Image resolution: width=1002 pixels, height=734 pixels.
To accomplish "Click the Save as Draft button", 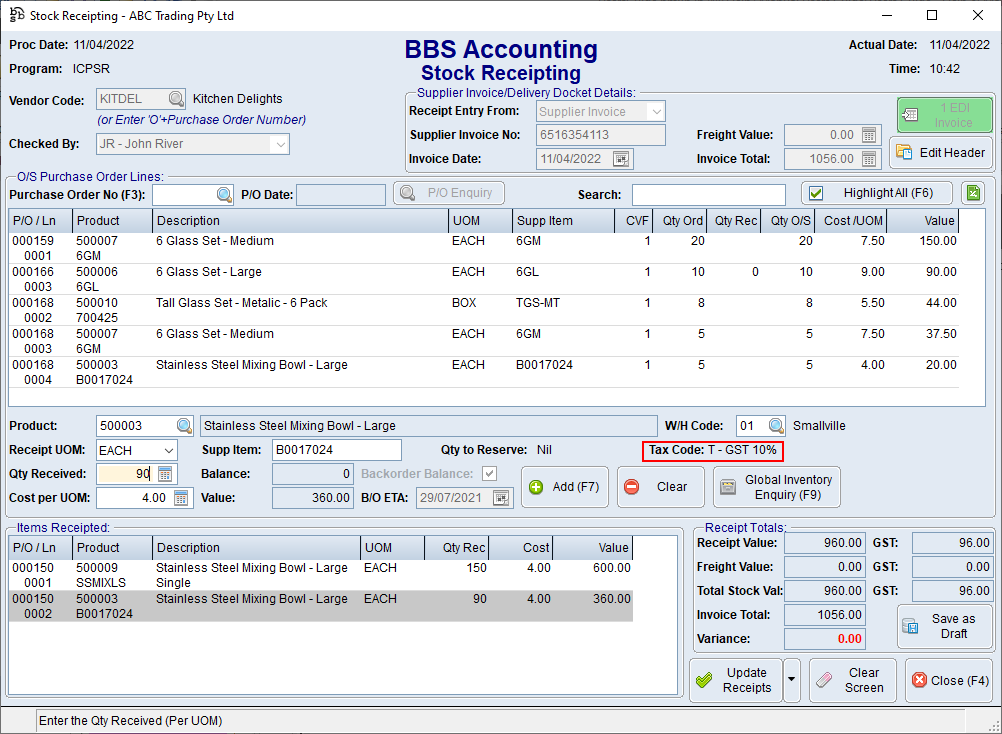I will click(x=944, y=626).
